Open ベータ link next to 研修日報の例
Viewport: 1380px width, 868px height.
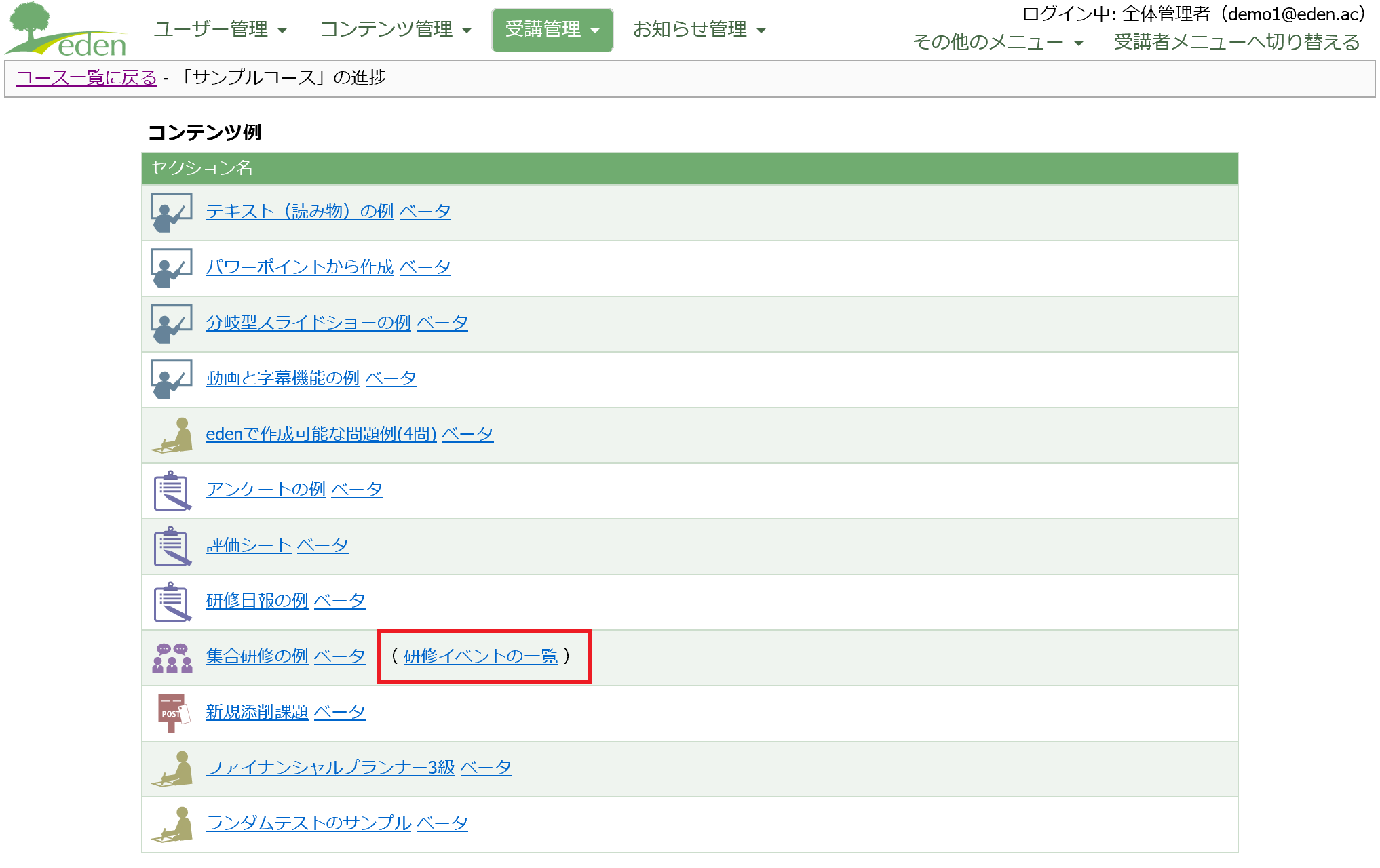[340, 600]
